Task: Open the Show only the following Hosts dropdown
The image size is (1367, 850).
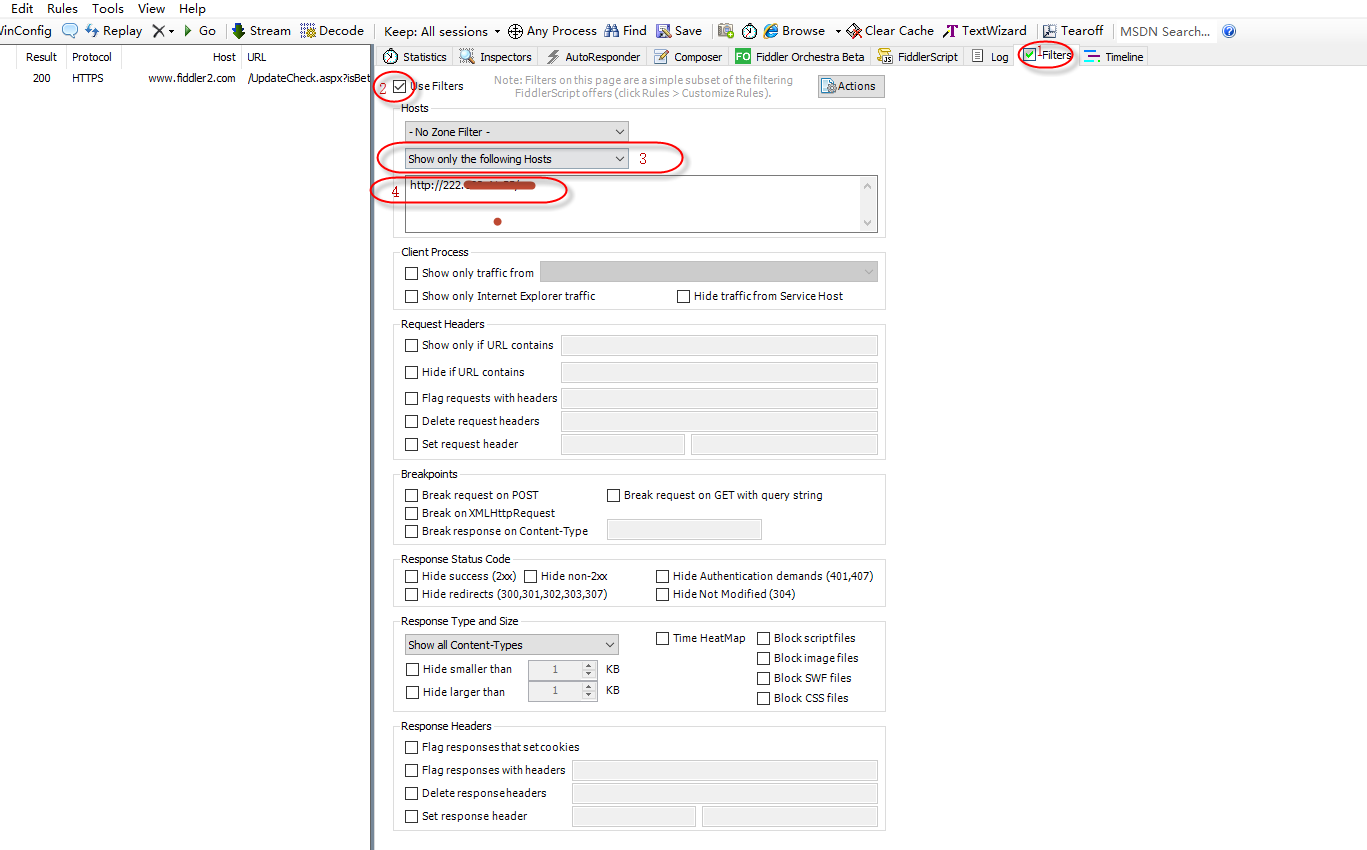Action: [517, 159]
